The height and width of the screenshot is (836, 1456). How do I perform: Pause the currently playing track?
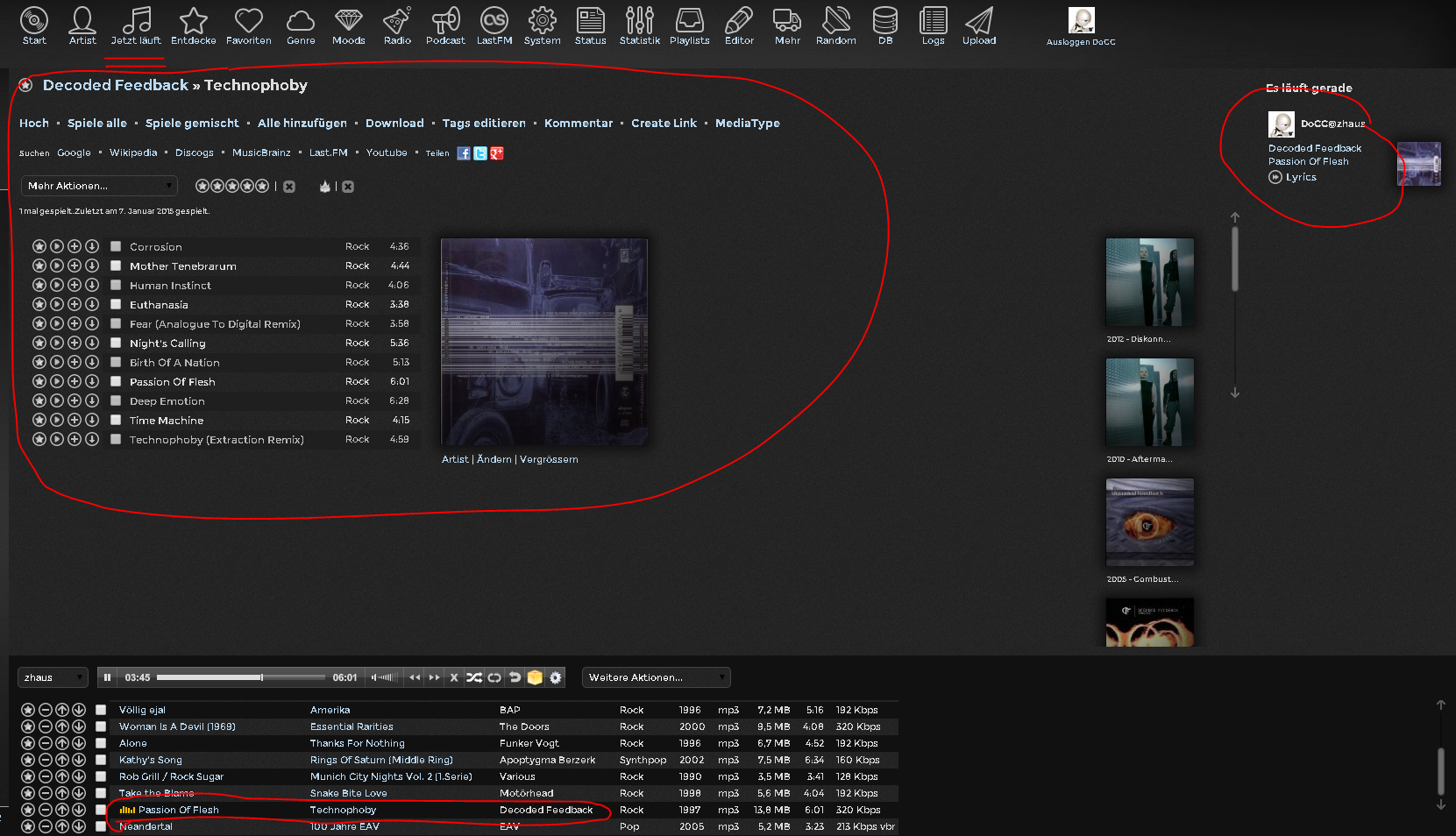point(108,677)
